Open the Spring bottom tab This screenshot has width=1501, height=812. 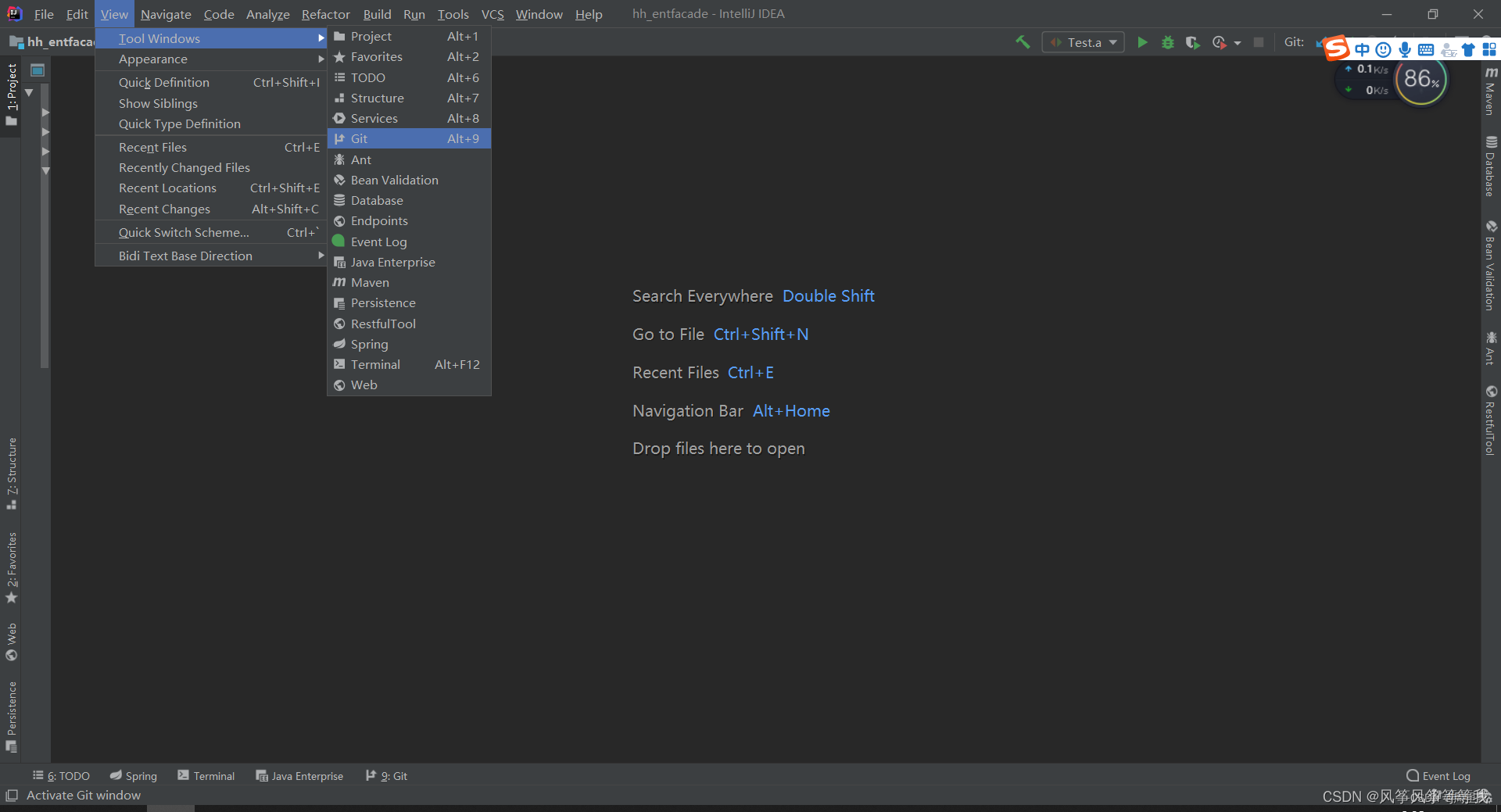(134, 775)
